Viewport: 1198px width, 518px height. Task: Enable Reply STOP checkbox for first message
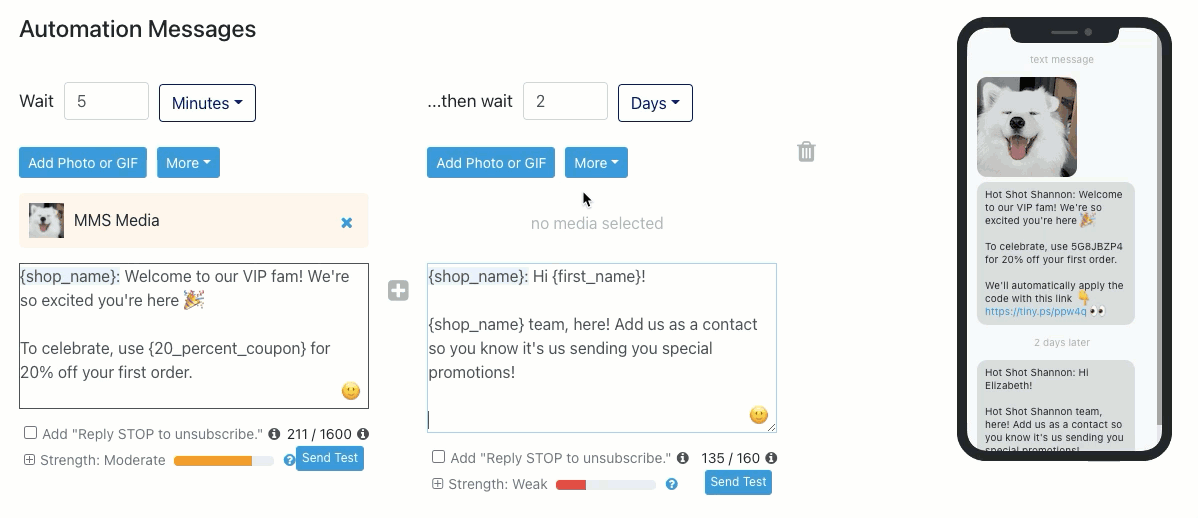[x=31, y=433]
